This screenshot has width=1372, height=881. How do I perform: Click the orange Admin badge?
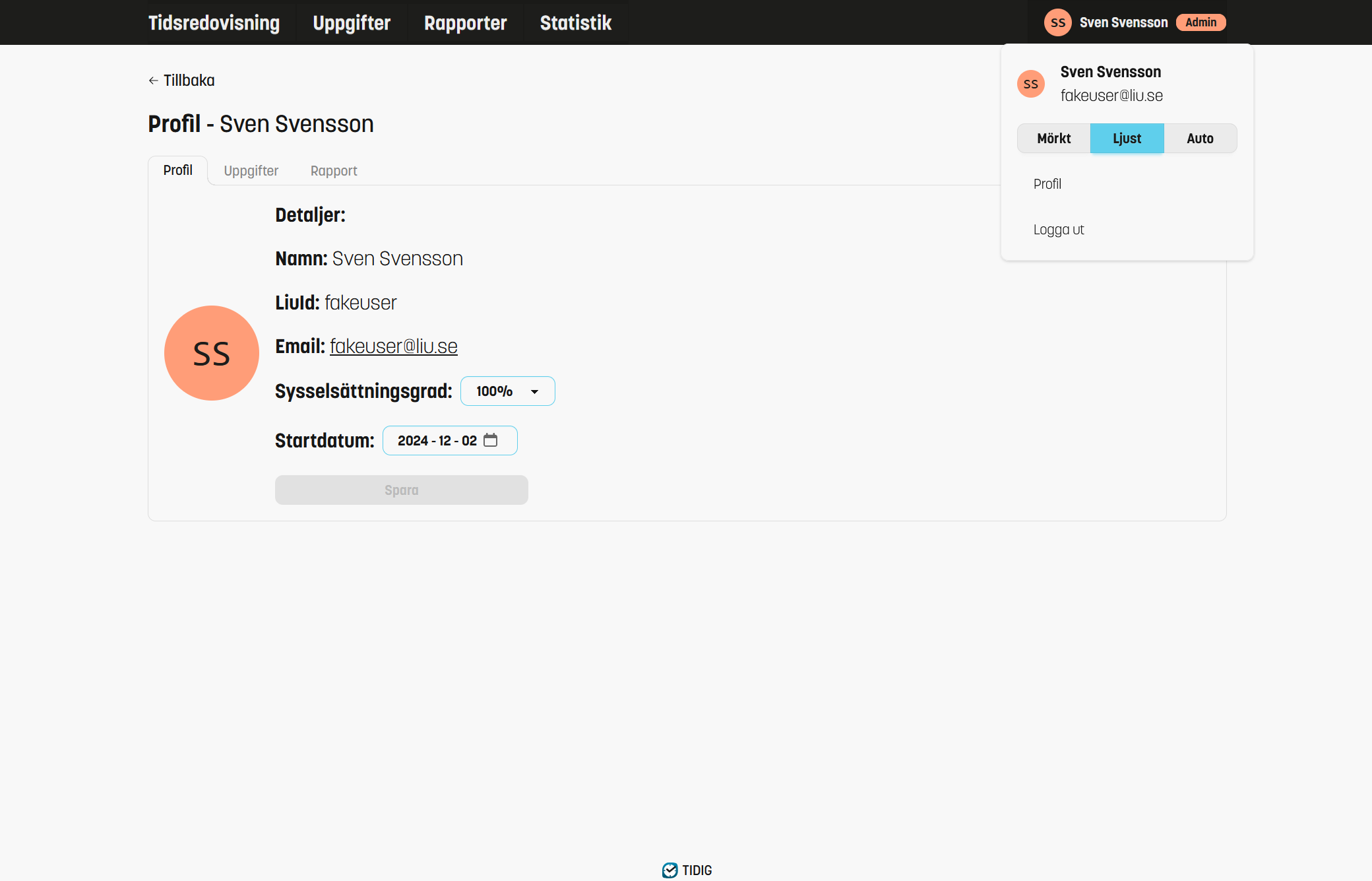tap(1200, 22)
